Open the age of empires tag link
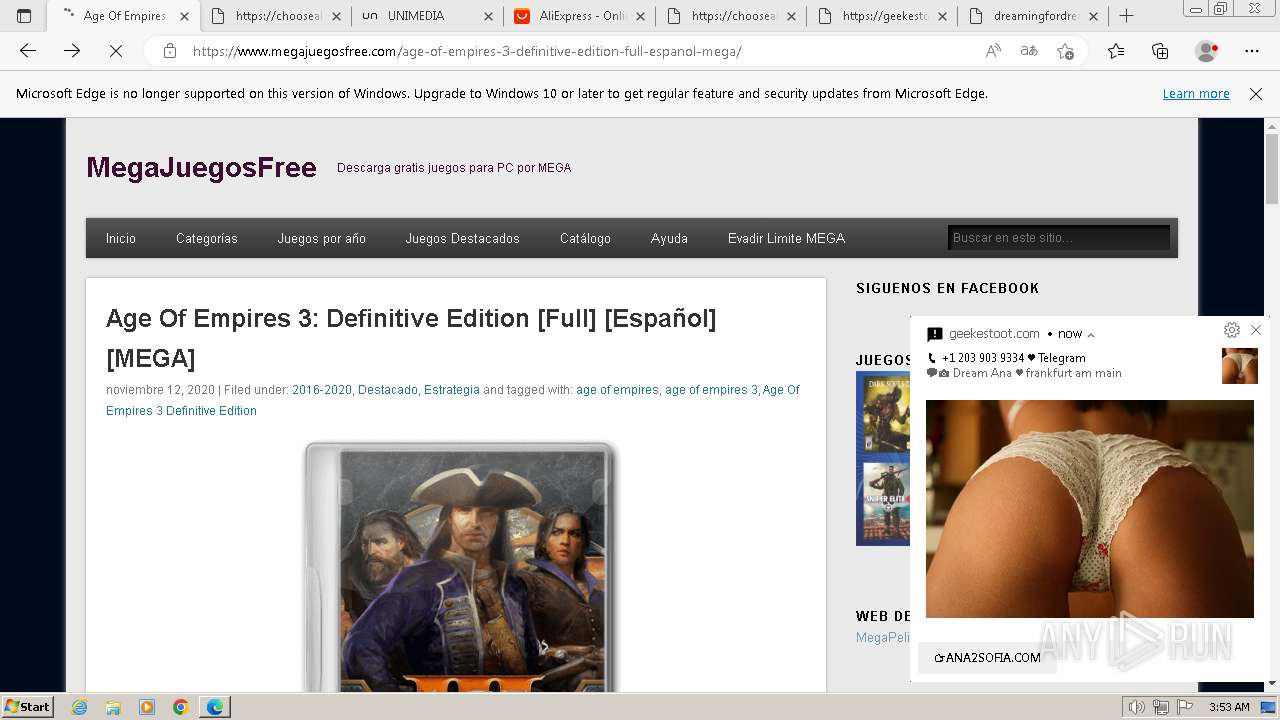1280x720 pixels. pos(617,390)
